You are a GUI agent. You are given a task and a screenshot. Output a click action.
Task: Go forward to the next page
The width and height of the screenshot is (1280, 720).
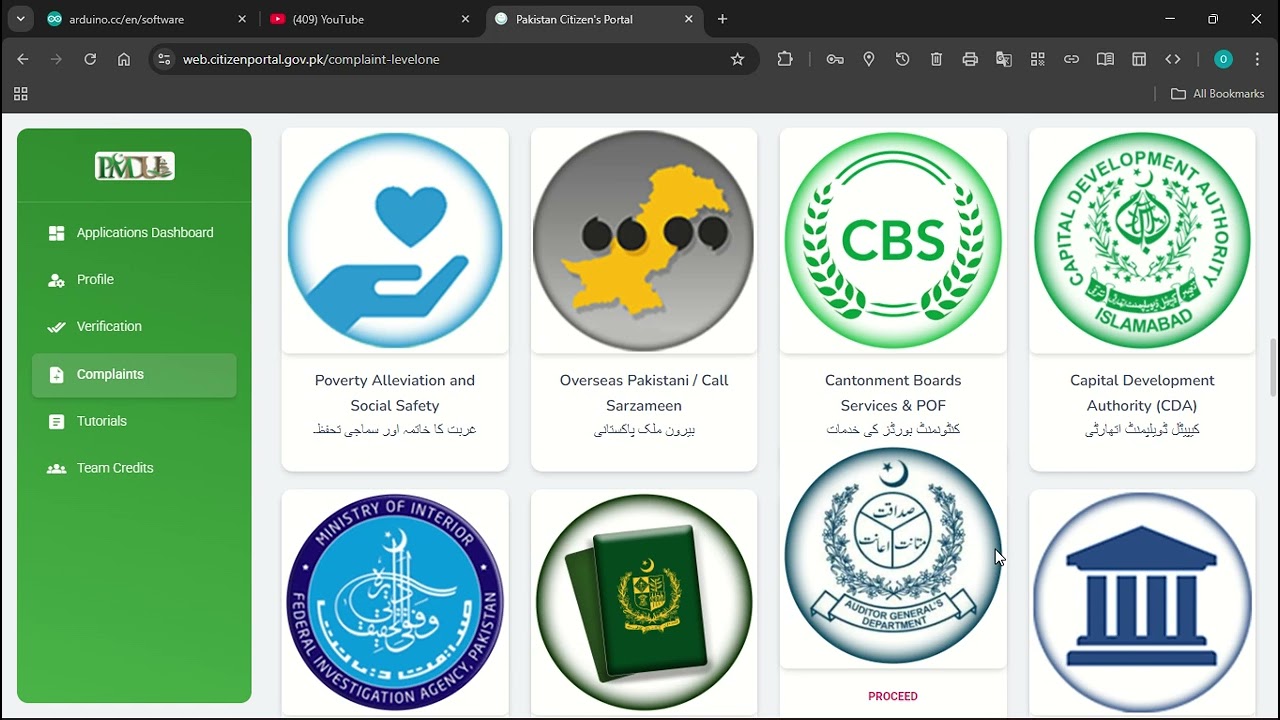(56, 59)
